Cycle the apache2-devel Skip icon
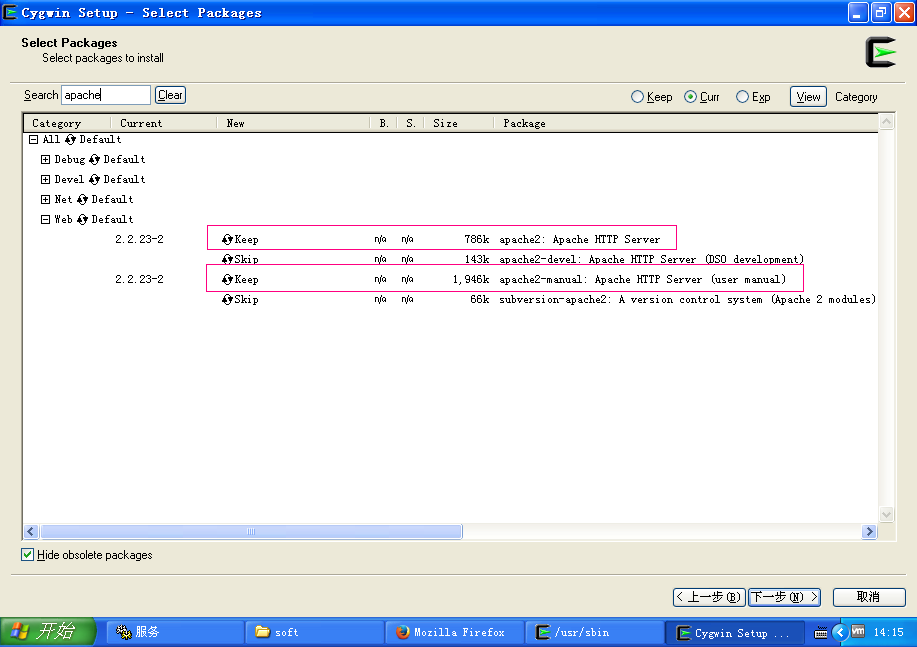The height and width of the screenshot is (647, 917). pos(227,259)
